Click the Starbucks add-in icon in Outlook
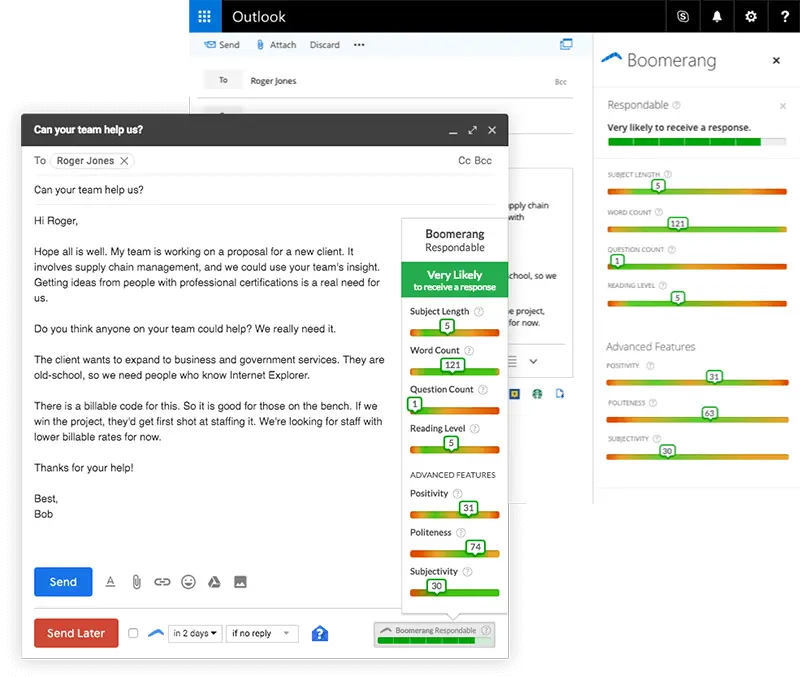The image size is (800, 677). (537, 393)
